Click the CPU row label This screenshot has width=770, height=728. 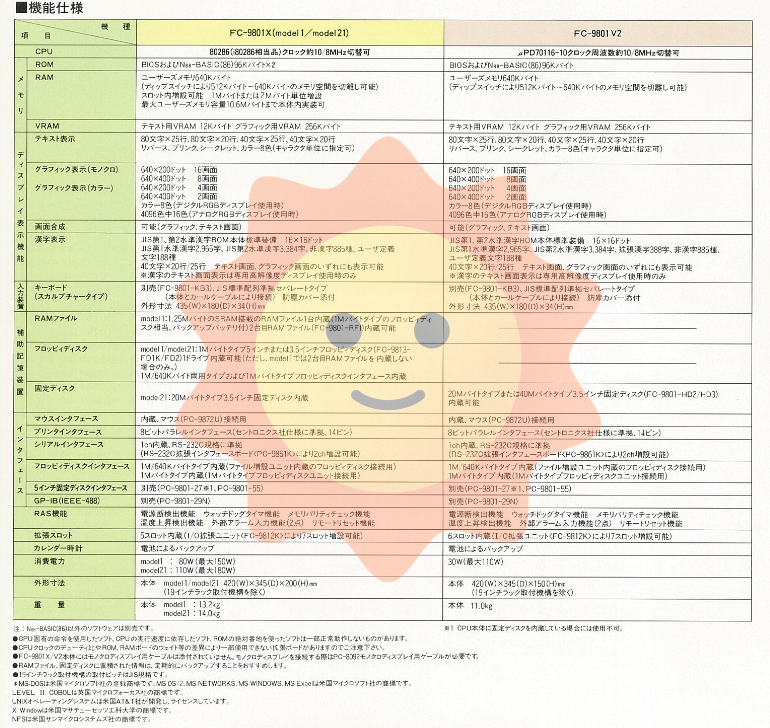click(x=43, y=50)
